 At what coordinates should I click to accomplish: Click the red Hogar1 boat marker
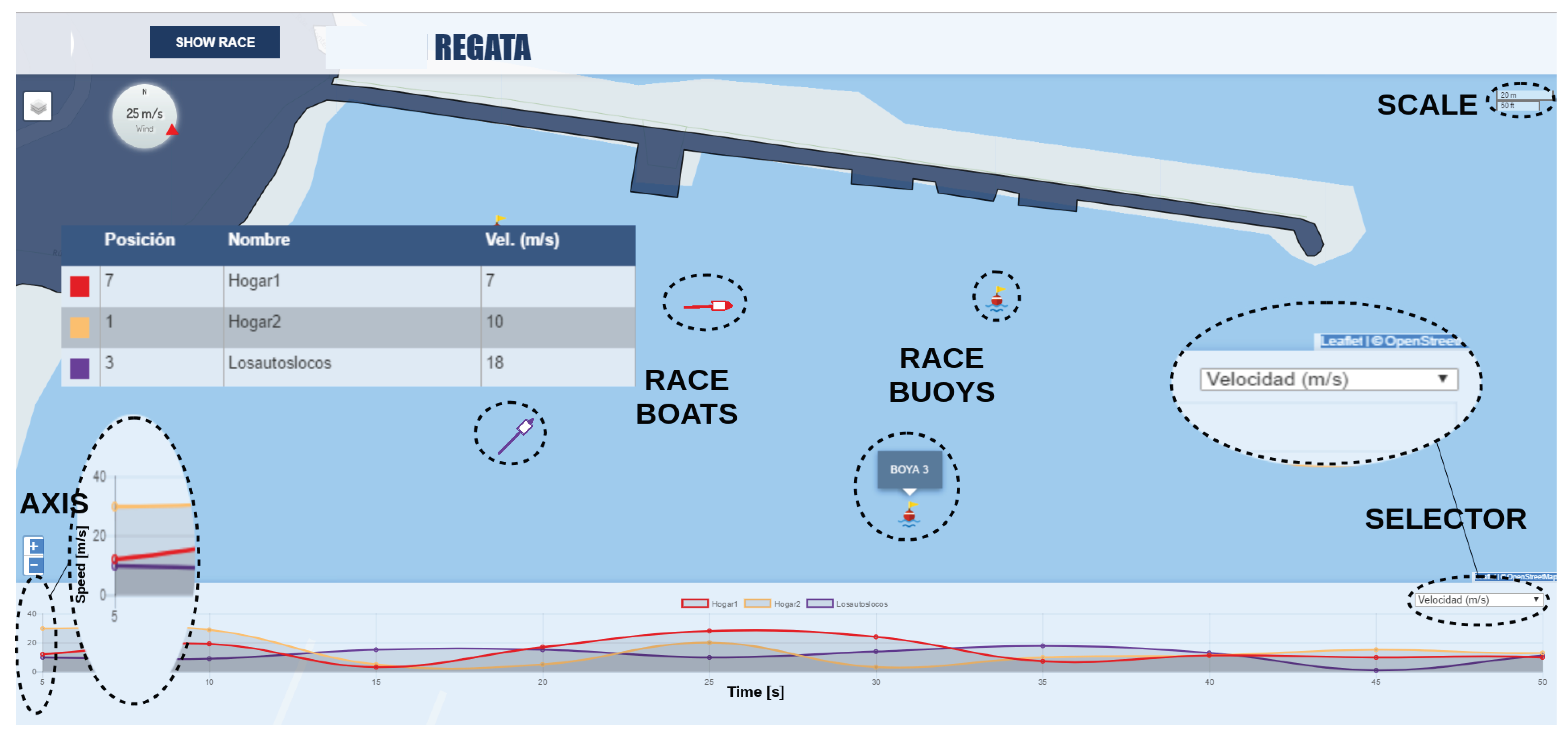tap(721, 305)
